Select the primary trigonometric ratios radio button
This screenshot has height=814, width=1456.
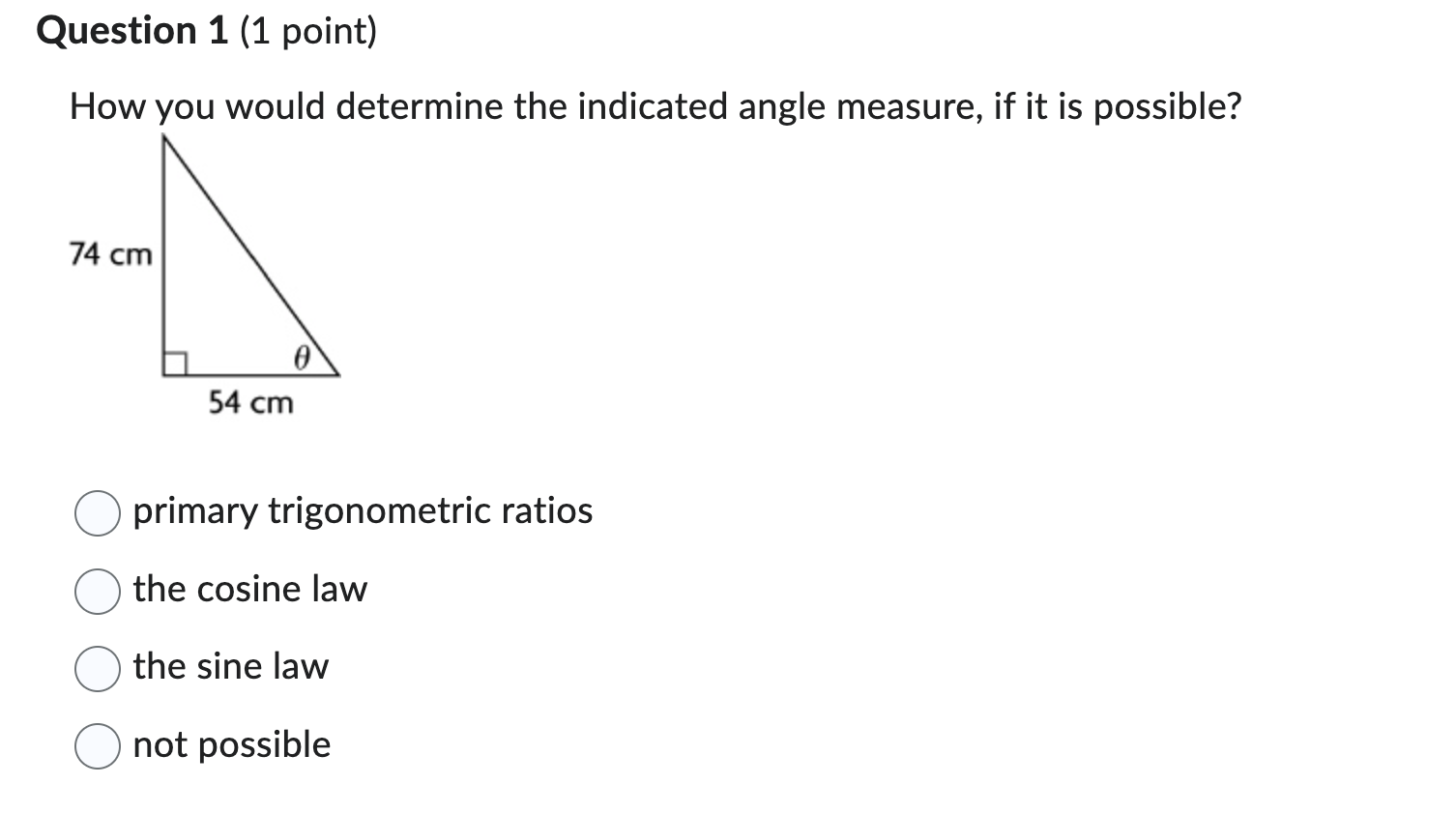pyautogui.click(x=97, y=514)
